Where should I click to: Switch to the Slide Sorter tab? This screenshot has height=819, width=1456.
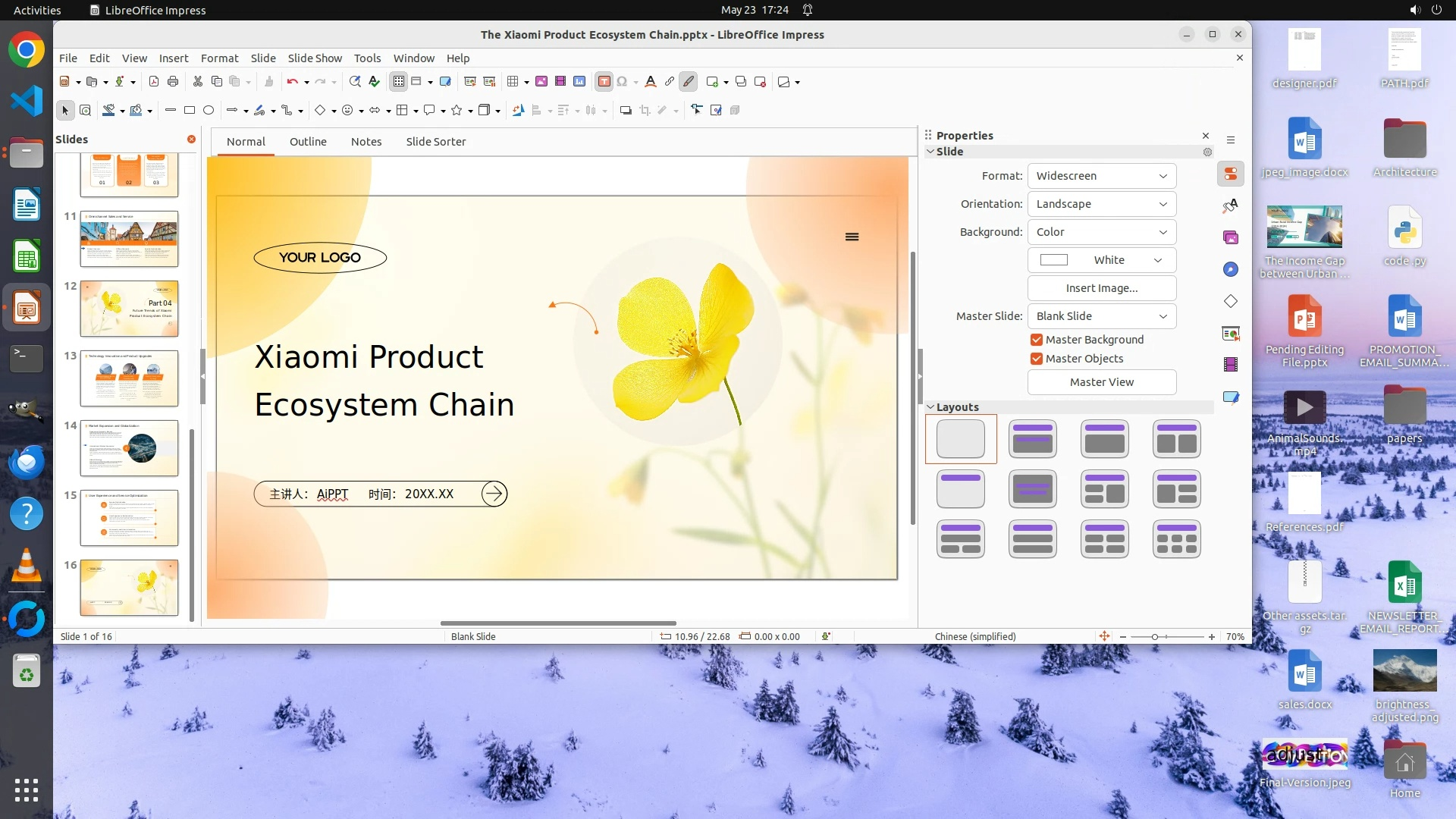(435, 142)
